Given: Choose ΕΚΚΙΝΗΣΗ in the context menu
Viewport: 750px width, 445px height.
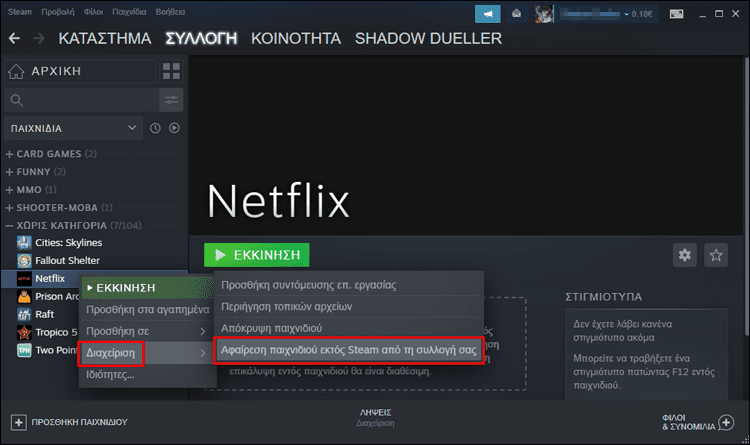Looking at the screenshot, I should [147, 288].
